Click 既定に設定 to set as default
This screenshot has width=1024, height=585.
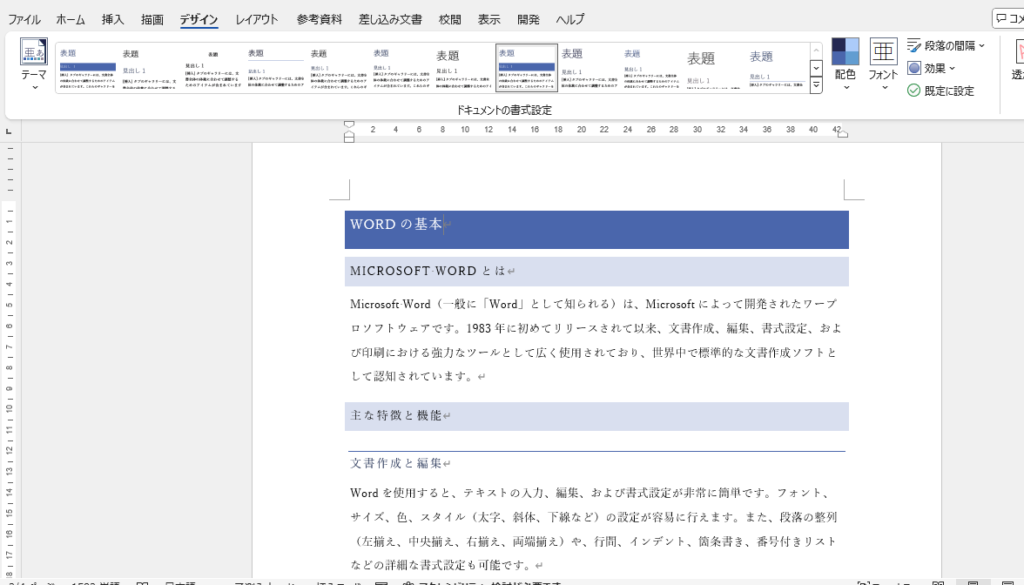(940, 91)
